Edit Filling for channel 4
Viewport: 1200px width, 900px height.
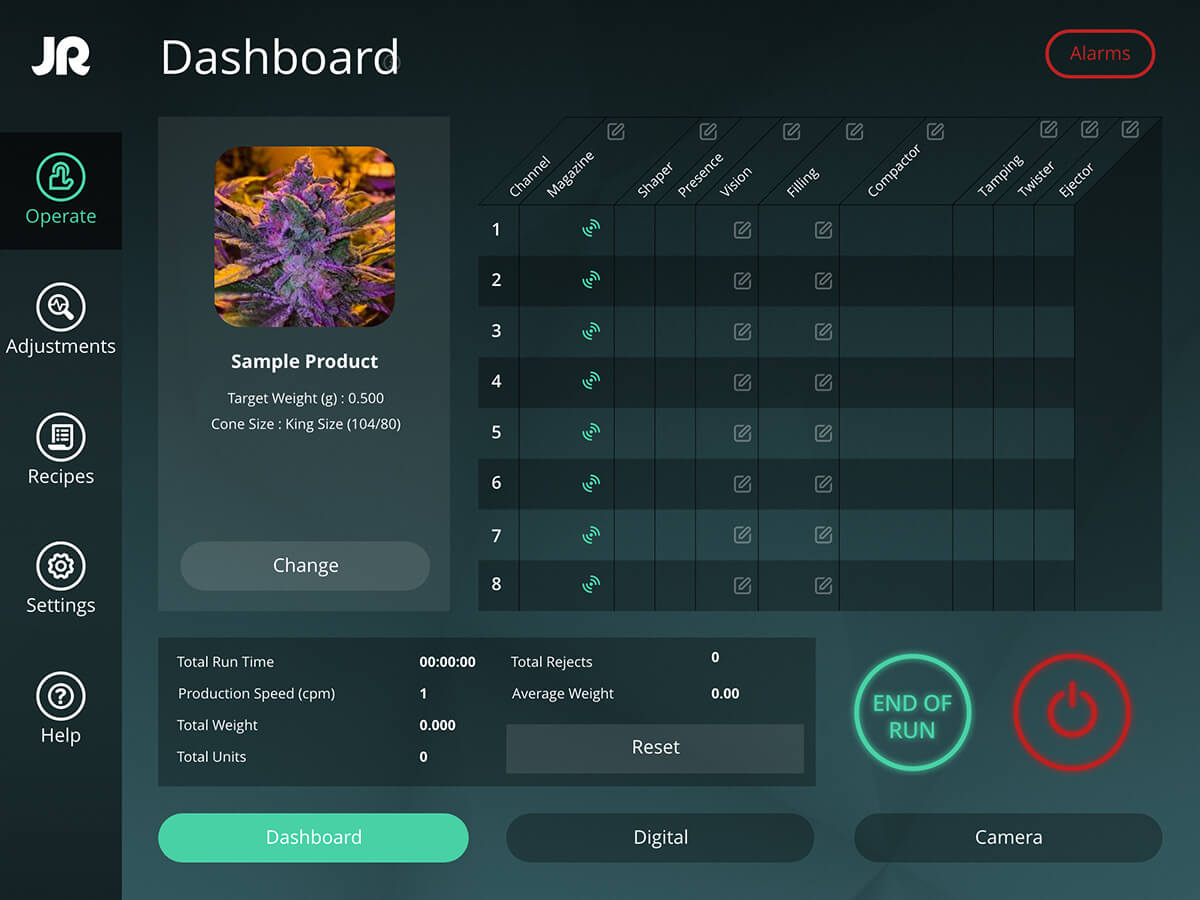pos(823,382)
